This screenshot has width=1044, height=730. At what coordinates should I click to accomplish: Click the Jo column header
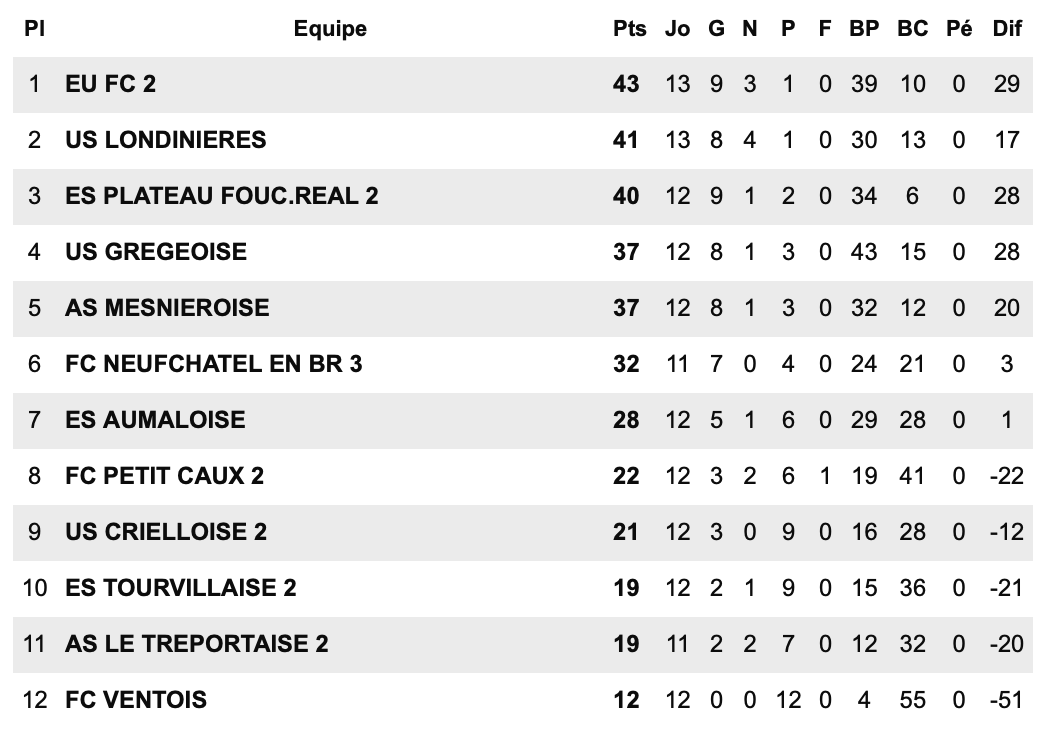click(x=677, y=29)
